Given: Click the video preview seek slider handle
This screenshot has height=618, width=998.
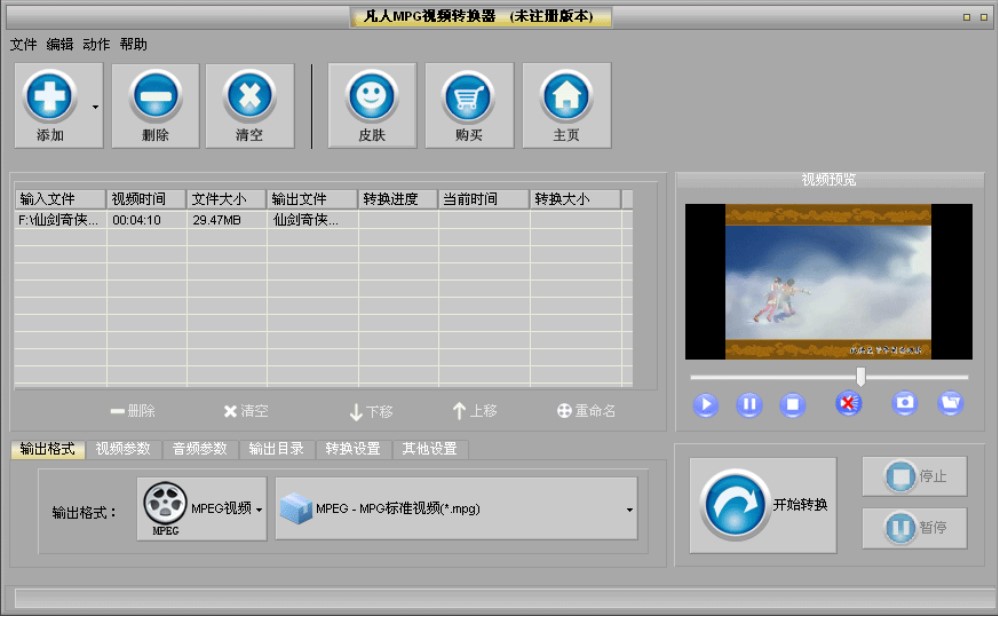Looking at the screenshot, I should pos(860,376).
